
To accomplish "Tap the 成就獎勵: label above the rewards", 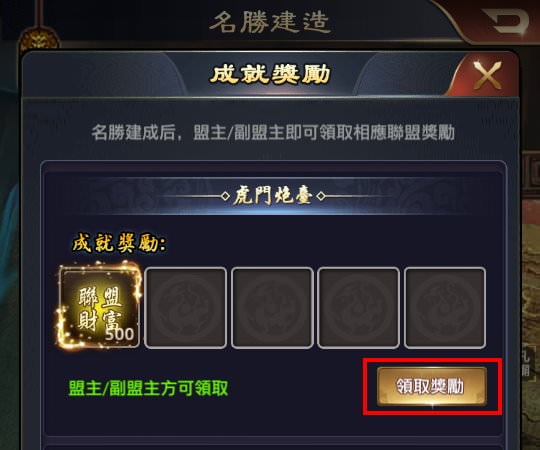I will (119, 243).
